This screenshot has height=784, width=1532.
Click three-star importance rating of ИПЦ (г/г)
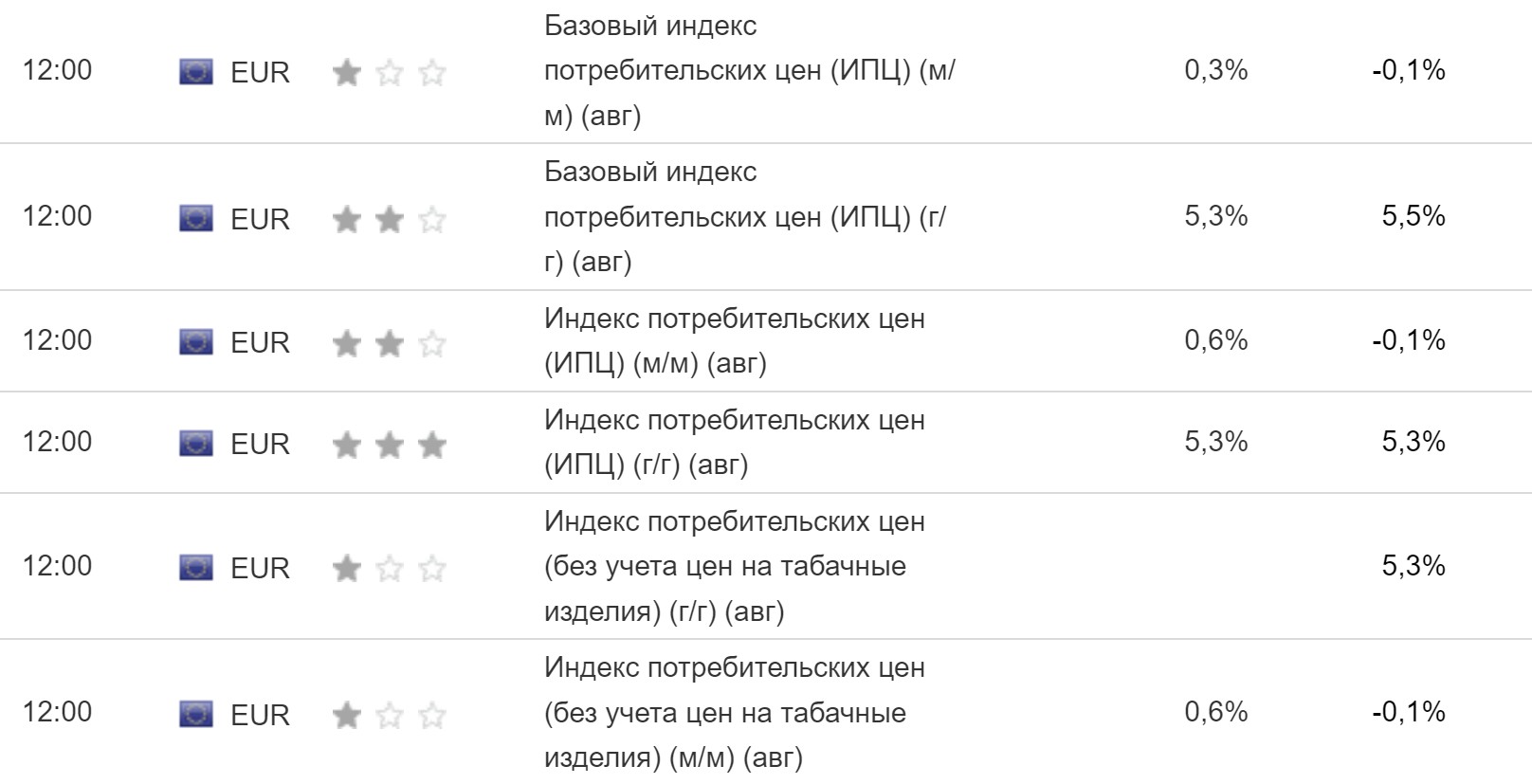[x=389, y=444]
